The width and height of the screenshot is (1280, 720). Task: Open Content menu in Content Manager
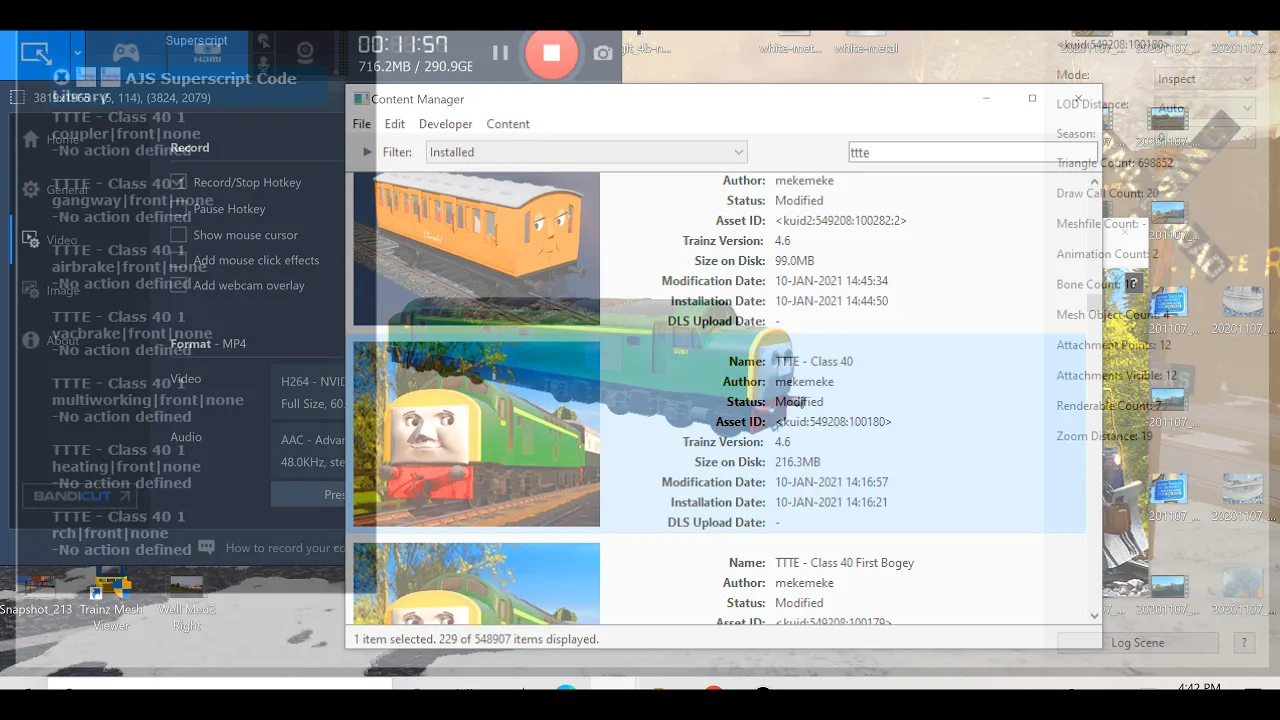click(508, 124)
